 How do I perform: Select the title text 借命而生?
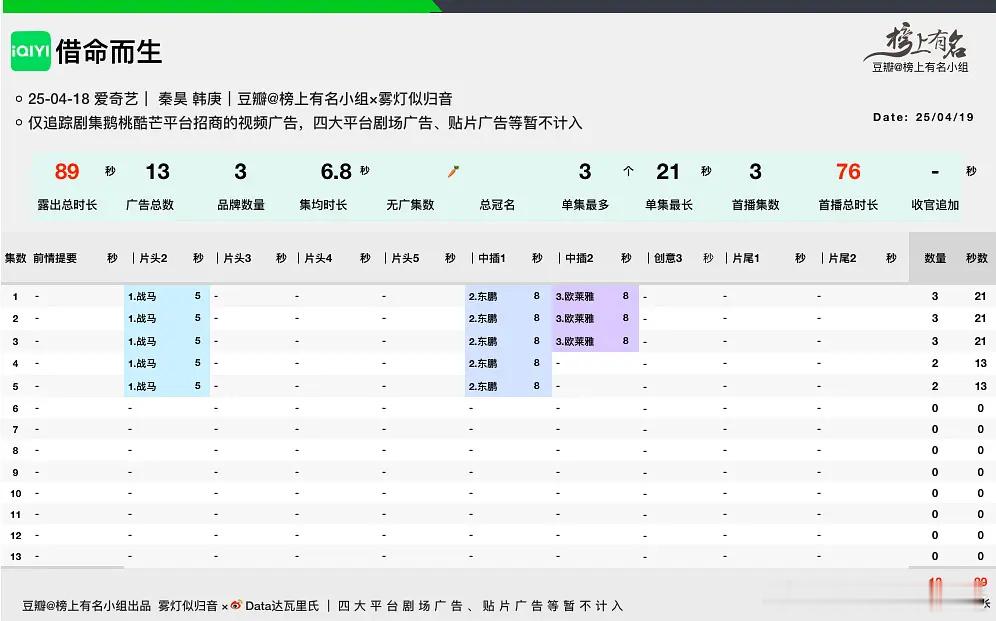109,51
